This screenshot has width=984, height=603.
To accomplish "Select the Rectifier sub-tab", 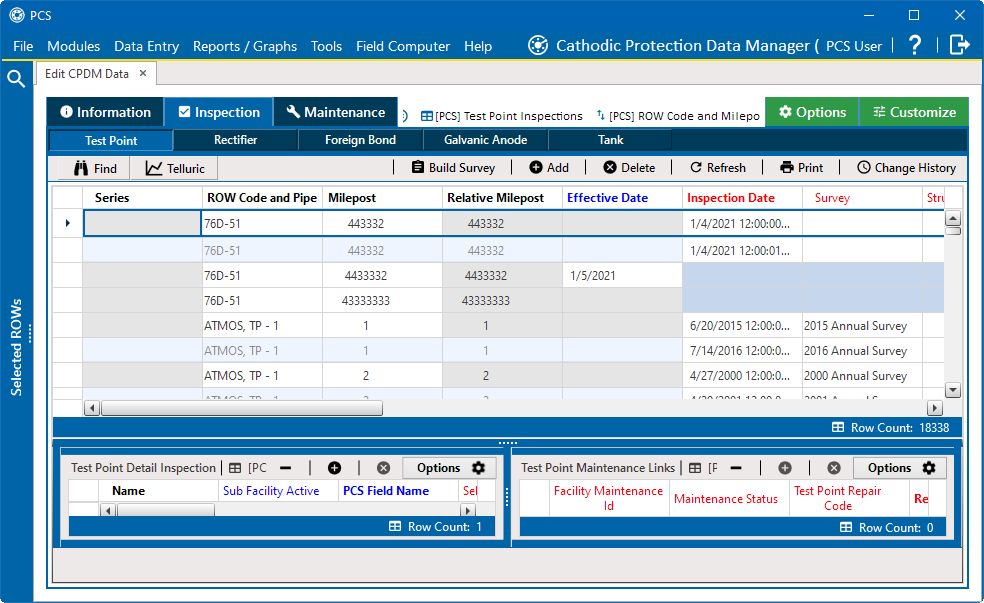I will (x=235, y=140).
